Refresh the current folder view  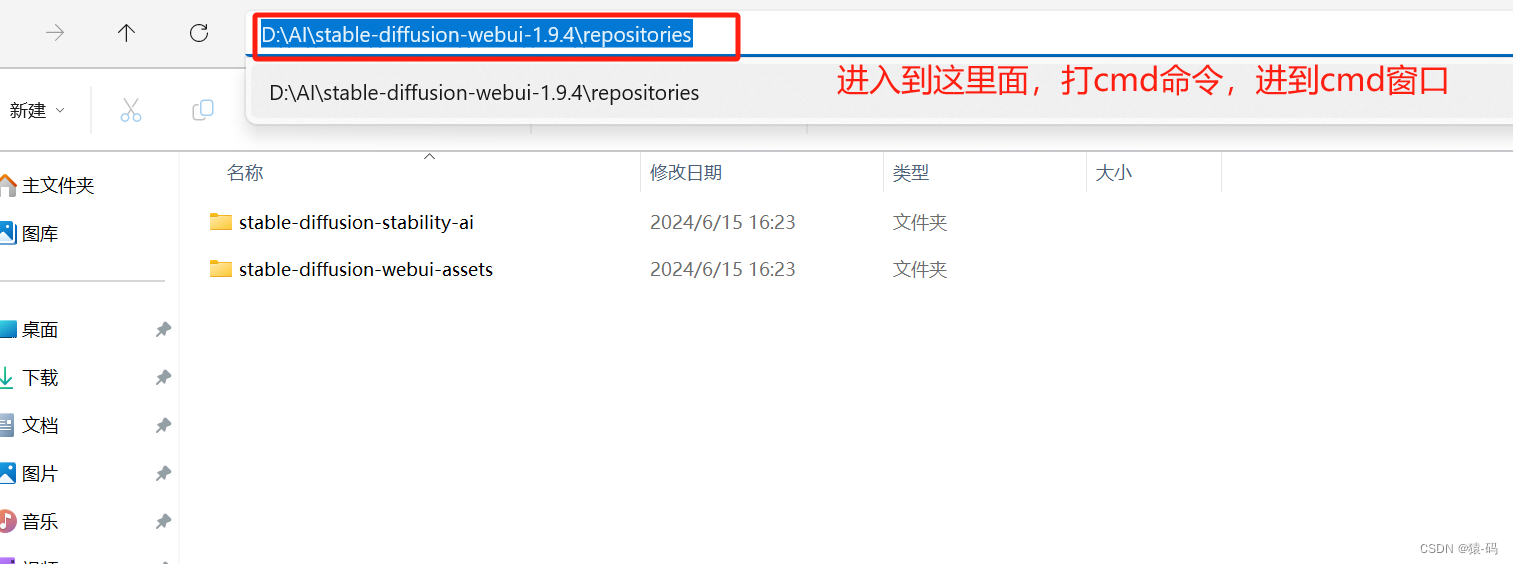pos(198,33)
